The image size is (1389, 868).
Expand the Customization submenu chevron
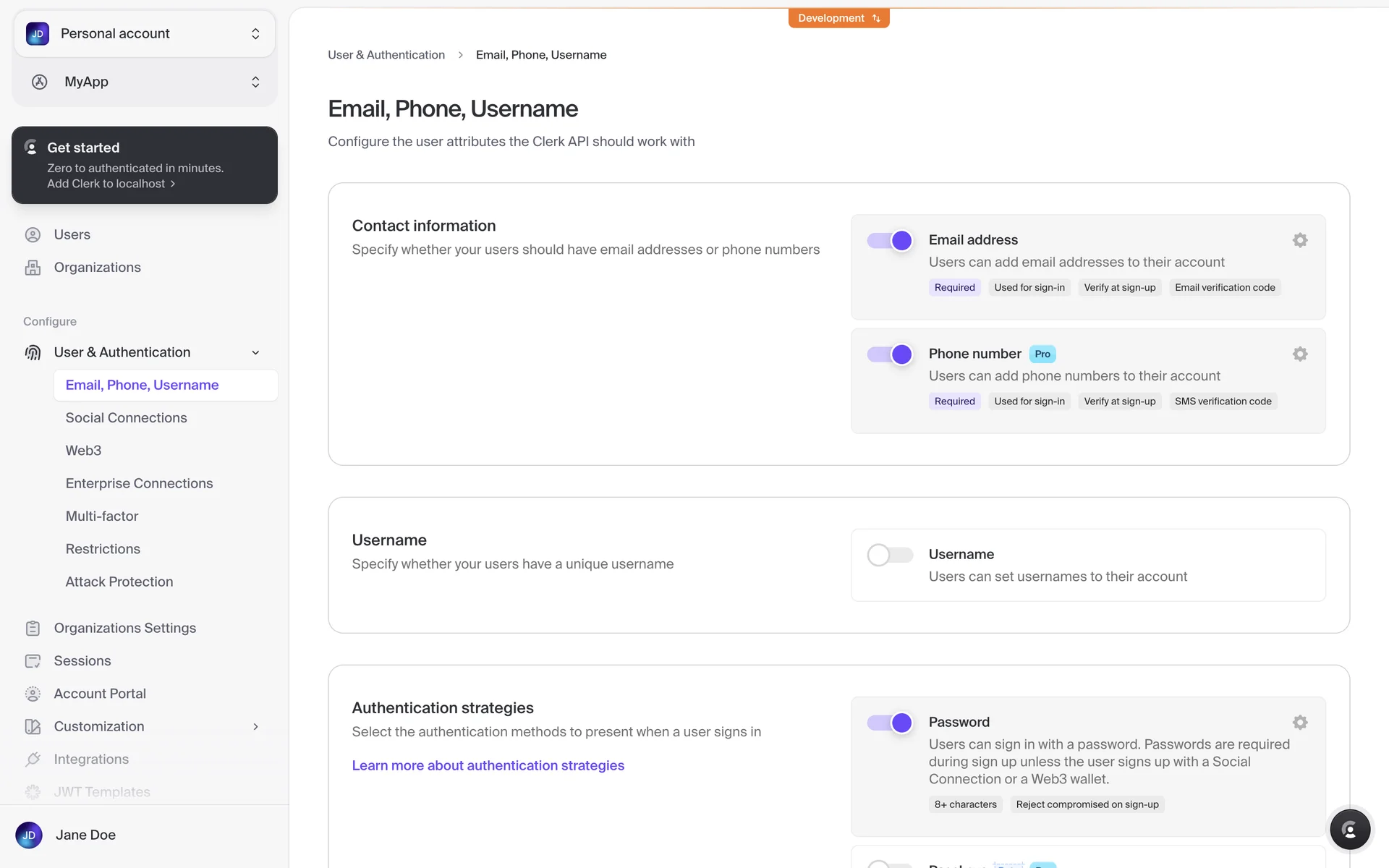click(x=255, y=726)
